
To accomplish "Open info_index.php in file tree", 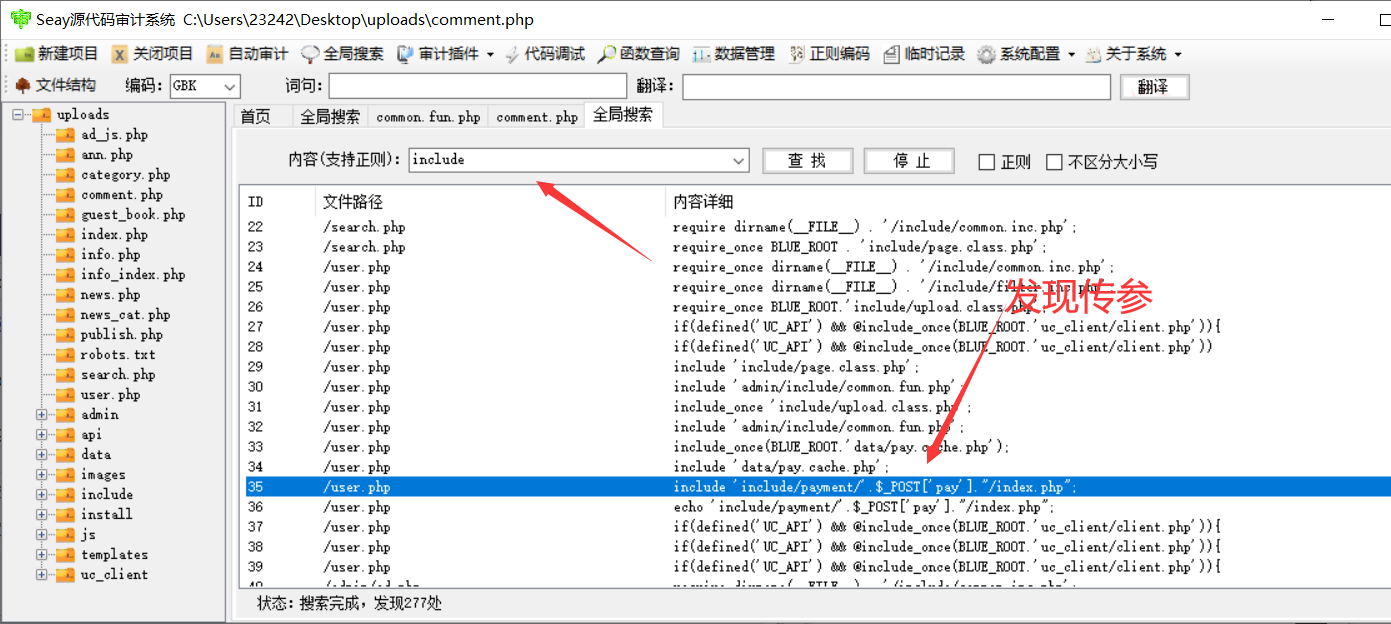I will [x=133, y=275].
